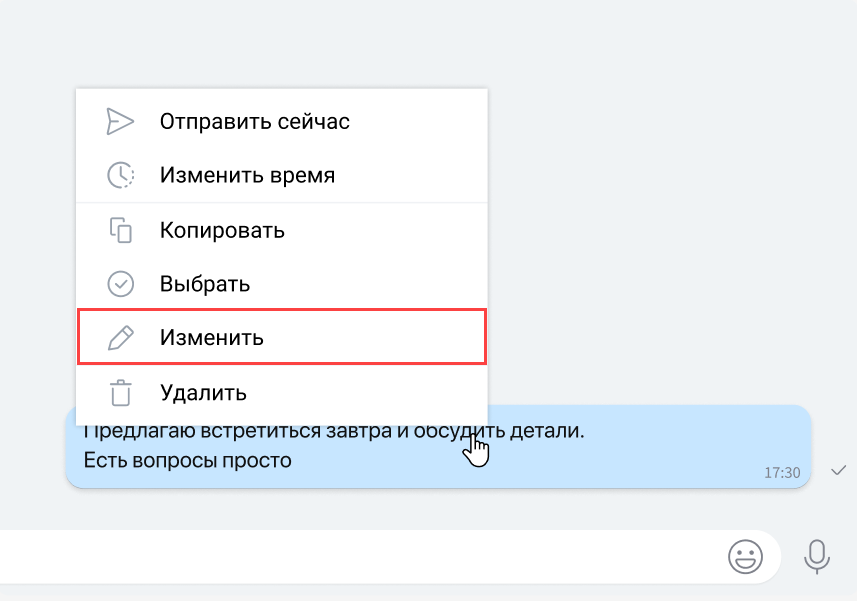
Task: Click the trash can delete icon
Action: tap(120, 392)
